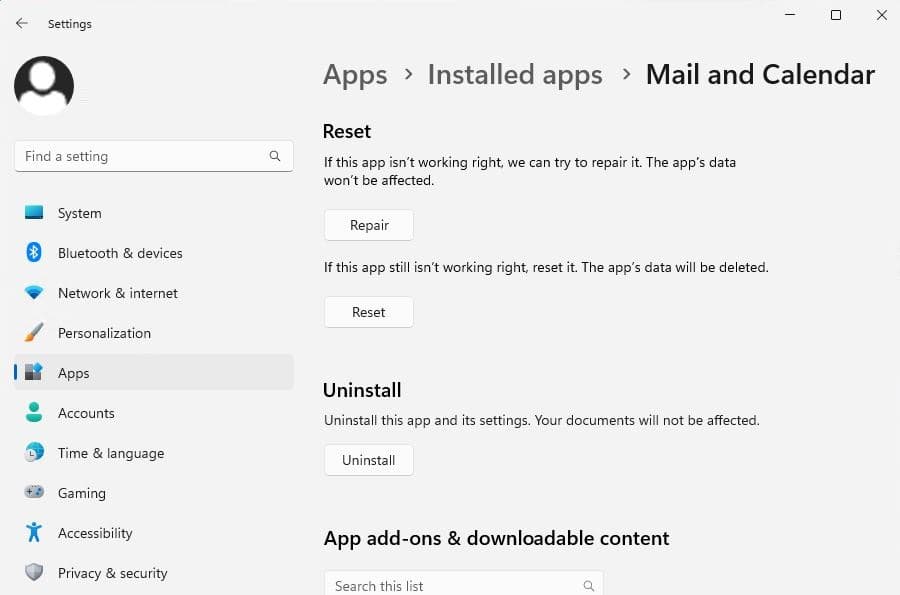Focus the Search this list field

pos(464,585)
